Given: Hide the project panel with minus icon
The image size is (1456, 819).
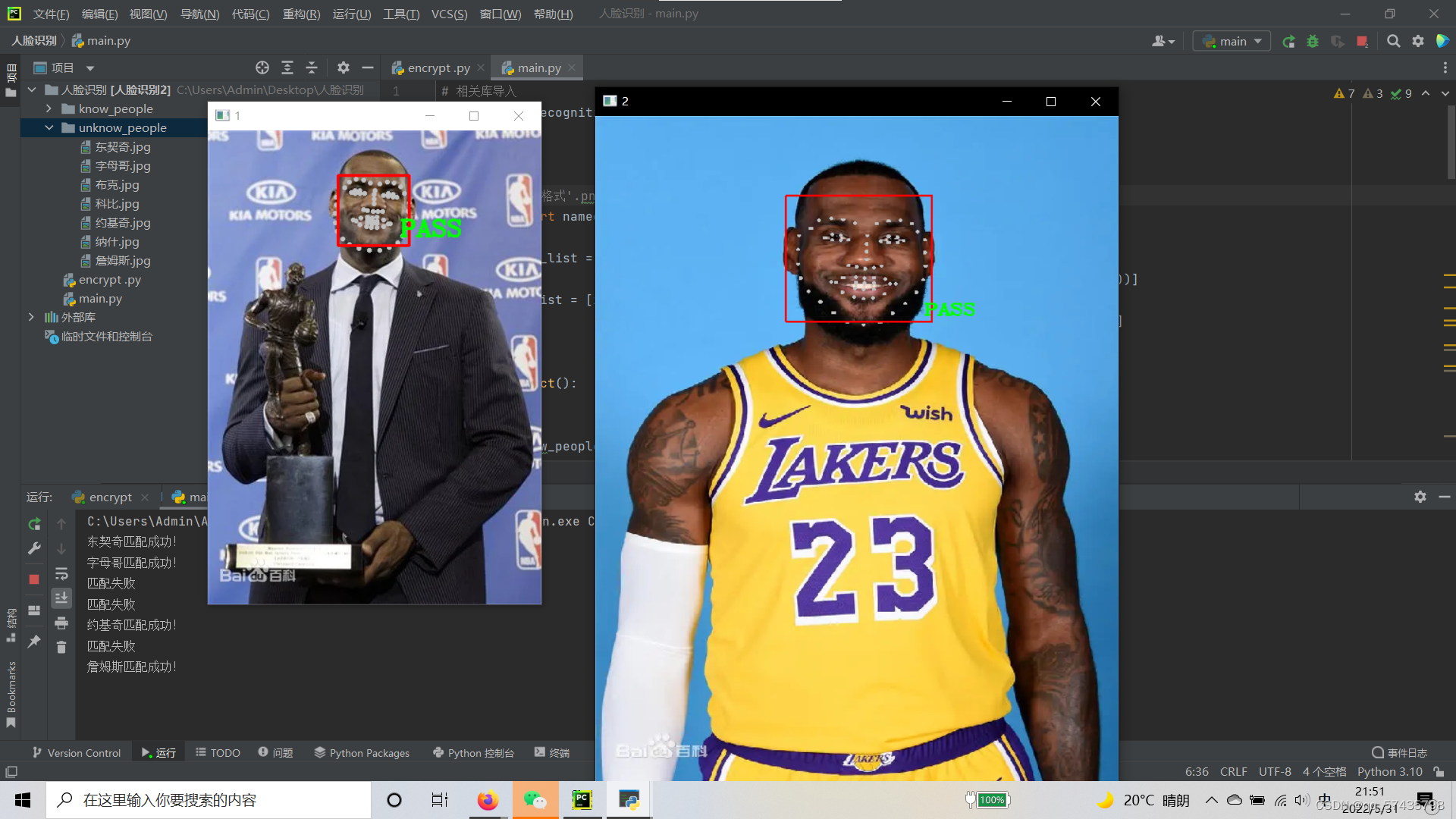Looking at the screenshot, I should (x=368, y=67).
